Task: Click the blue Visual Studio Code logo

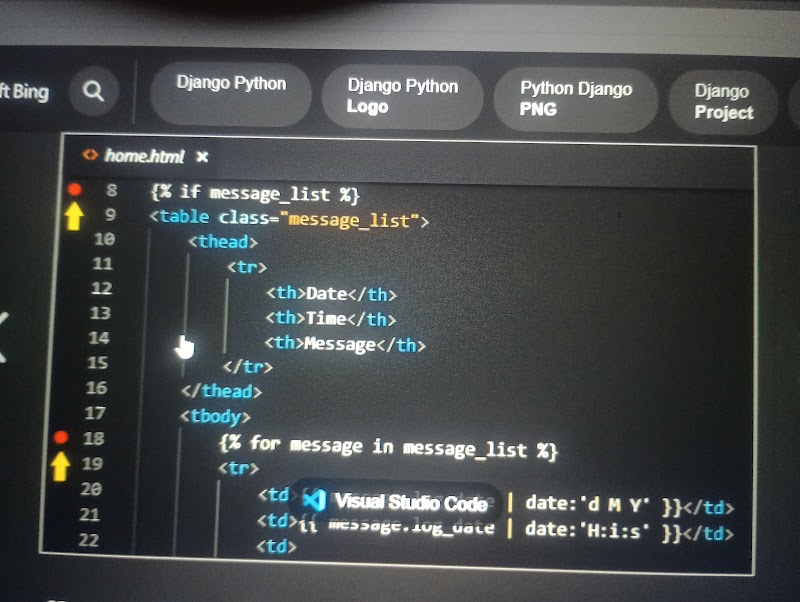Action: pos(315,500)
